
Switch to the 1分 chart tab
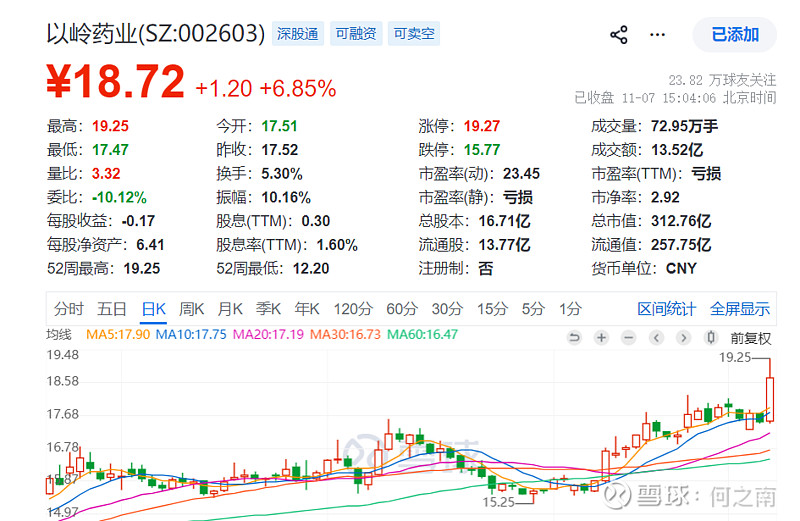click(570, 309)
